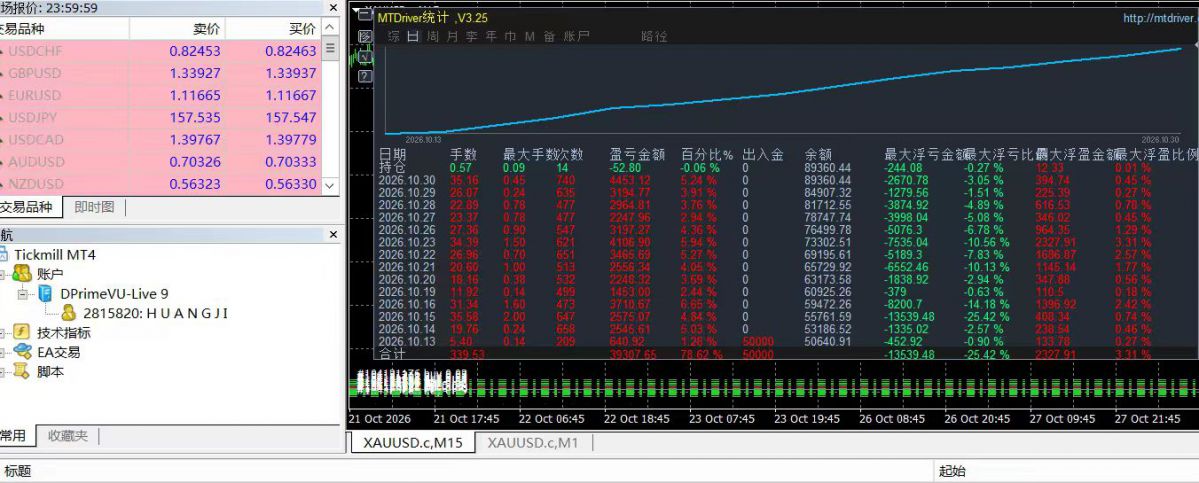Select the AUDUSD row in market watch
The width and height of the screenshot is (1199, 483).
tap(161, 162)
